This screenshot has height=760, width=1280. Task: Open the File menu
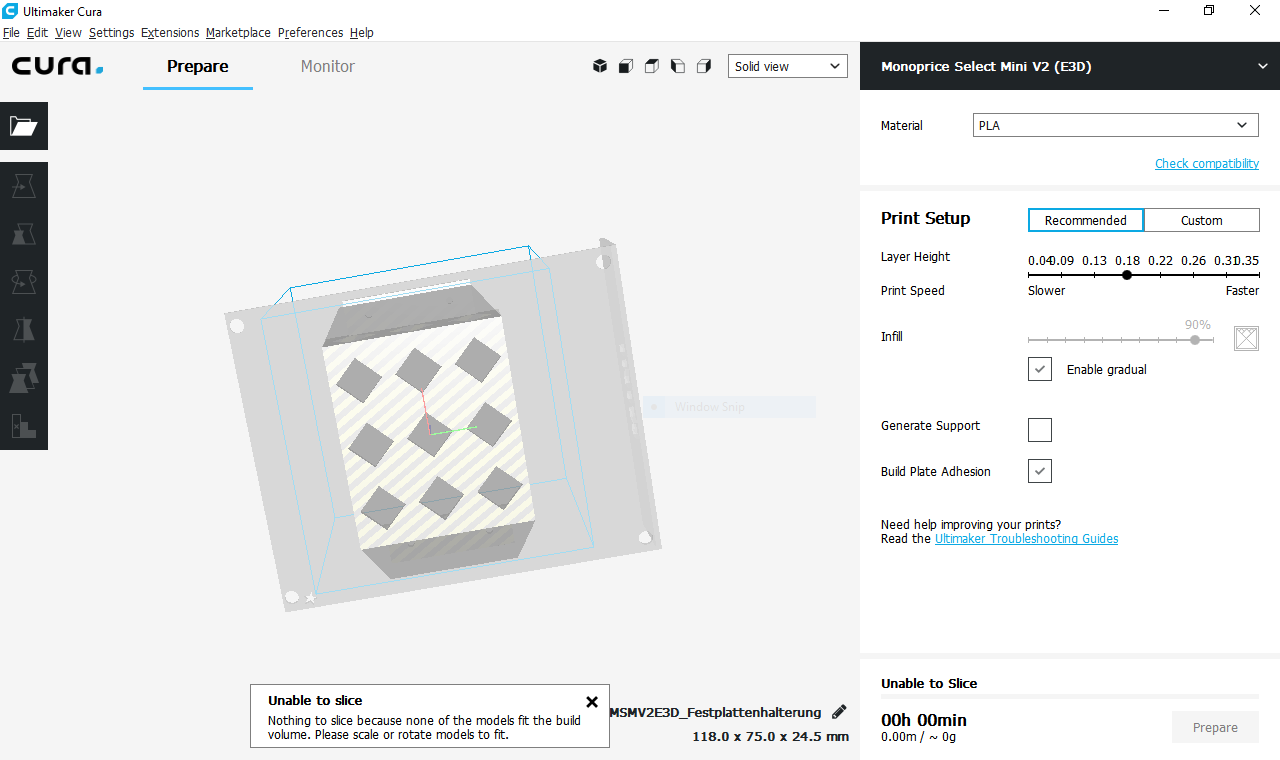(11, 32)
